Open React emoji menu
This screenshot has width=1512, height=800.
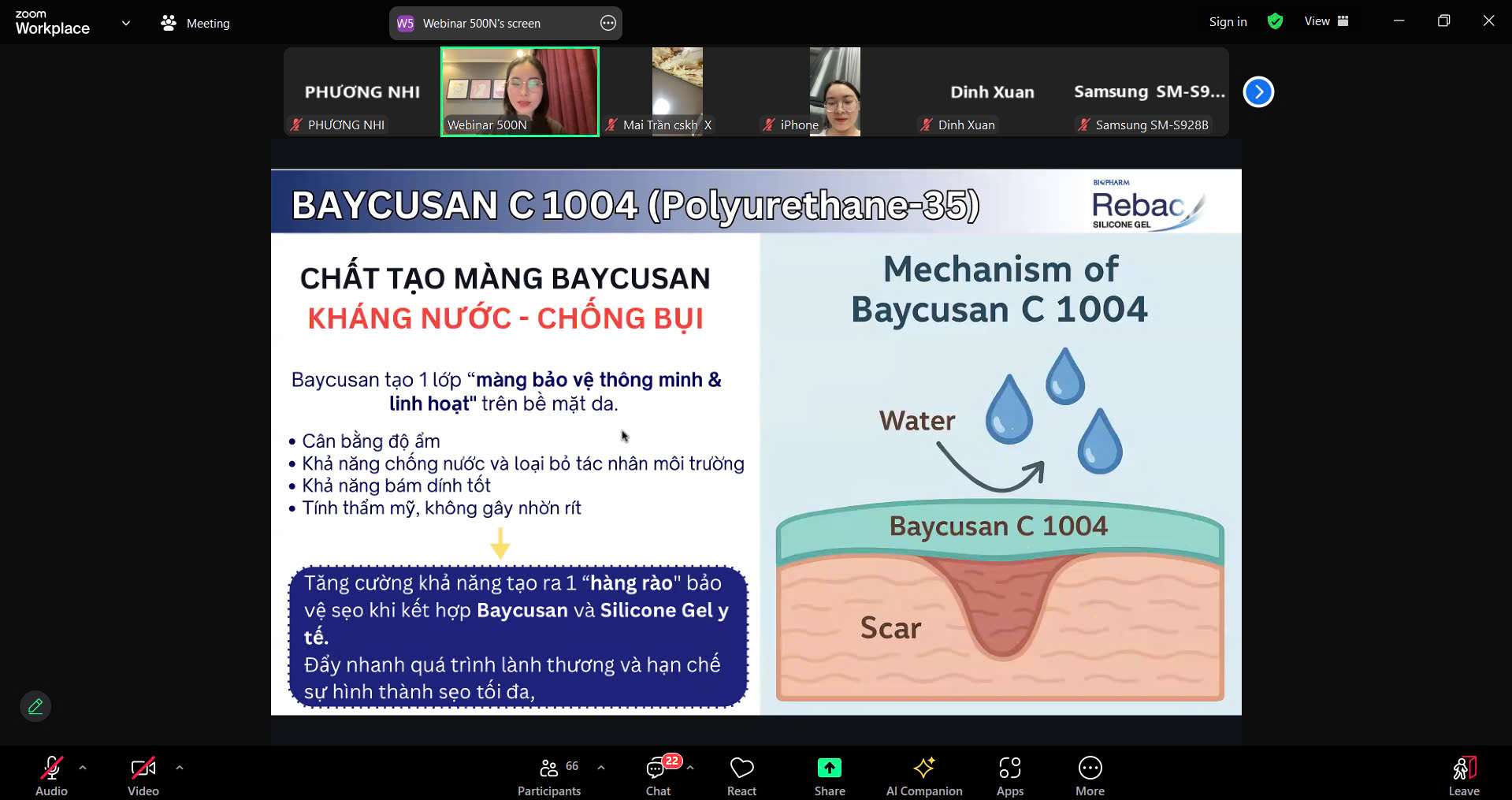(741, 776)
